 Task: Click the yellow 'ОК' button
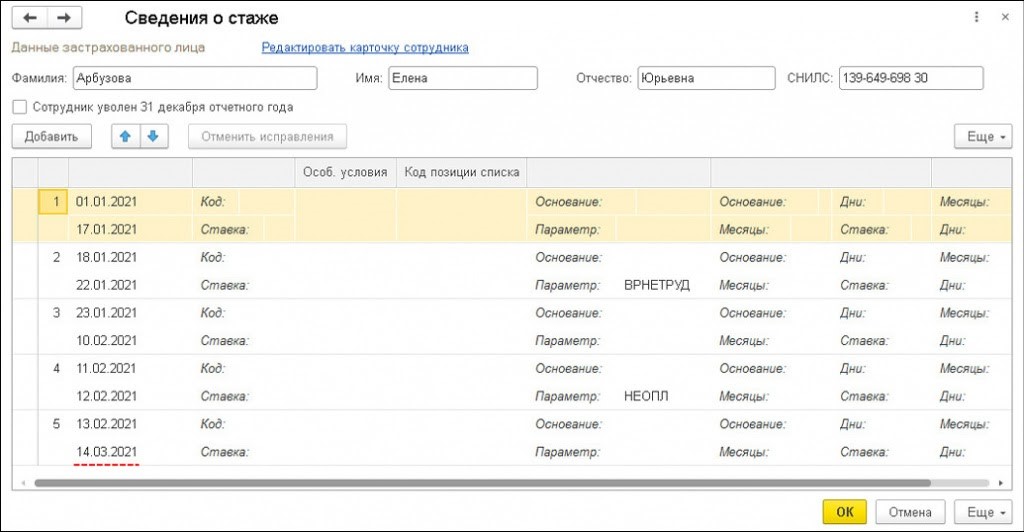click(845, 512)
